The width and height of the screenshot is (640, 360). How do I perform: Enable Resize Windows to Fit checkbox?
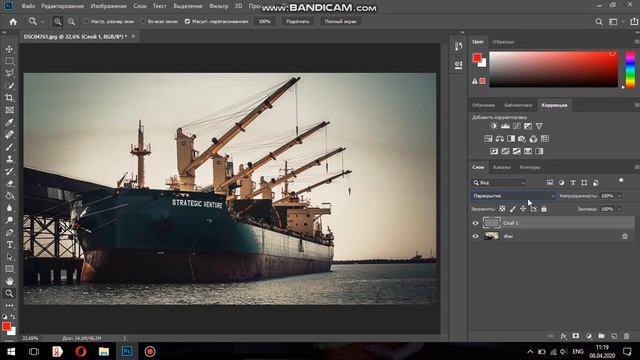click(x=86, y=21)
